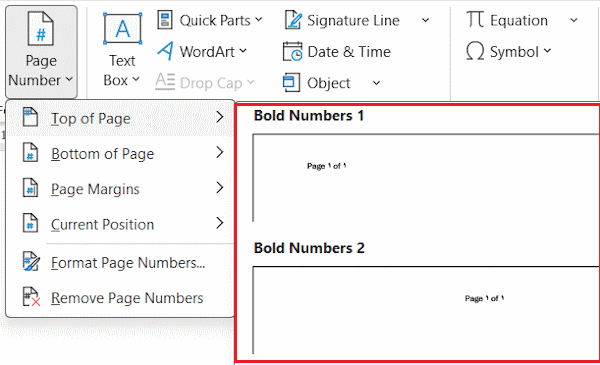Image resolution: width=600 pixels, height=365 pixels.
Task: Click the Current Position icon
Action: click(x=30, y=223)
